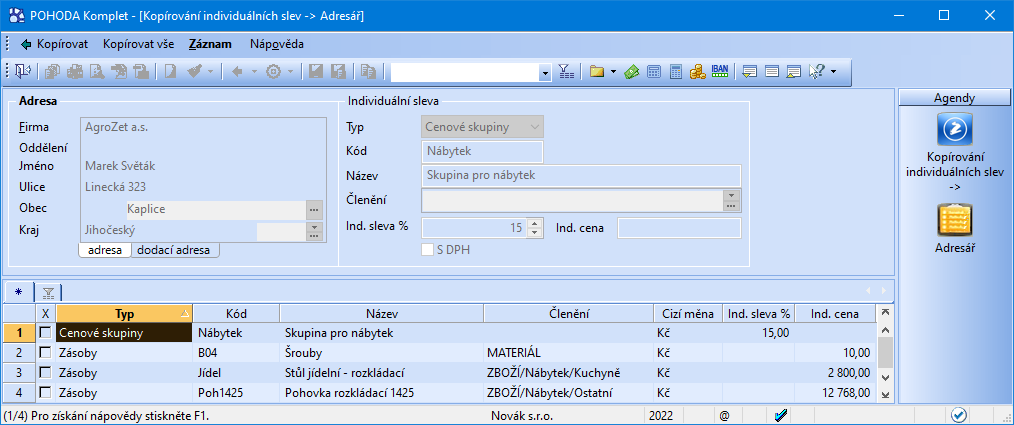Switch to the dodací adresa tab
This screenshot has width=1014, height=425.
[174, 250]
